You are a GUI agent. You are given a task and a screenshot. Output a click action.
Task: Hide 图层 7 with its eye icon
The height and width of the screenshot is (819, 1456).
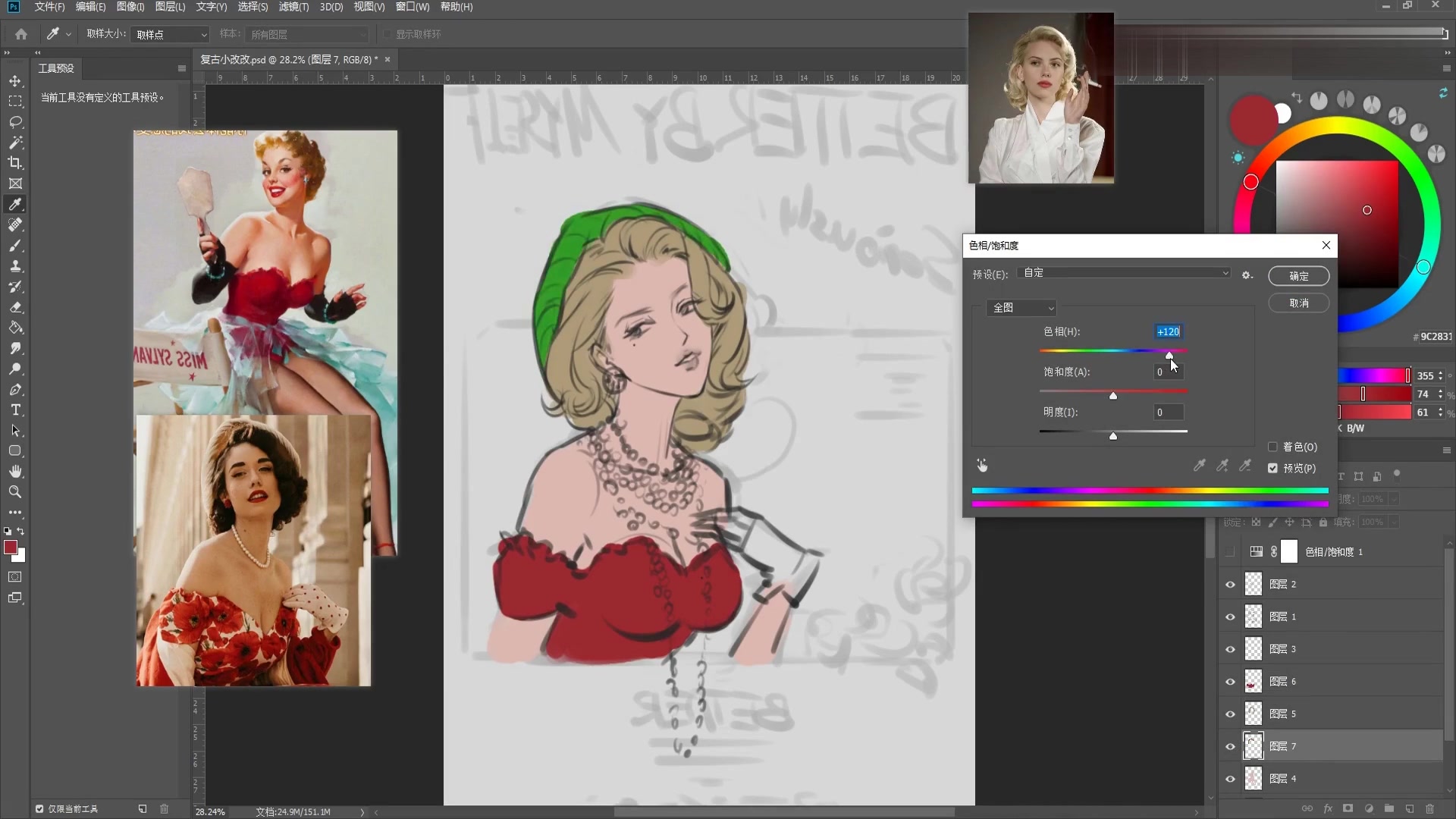pyautogui.click(x=1230, y=747)
